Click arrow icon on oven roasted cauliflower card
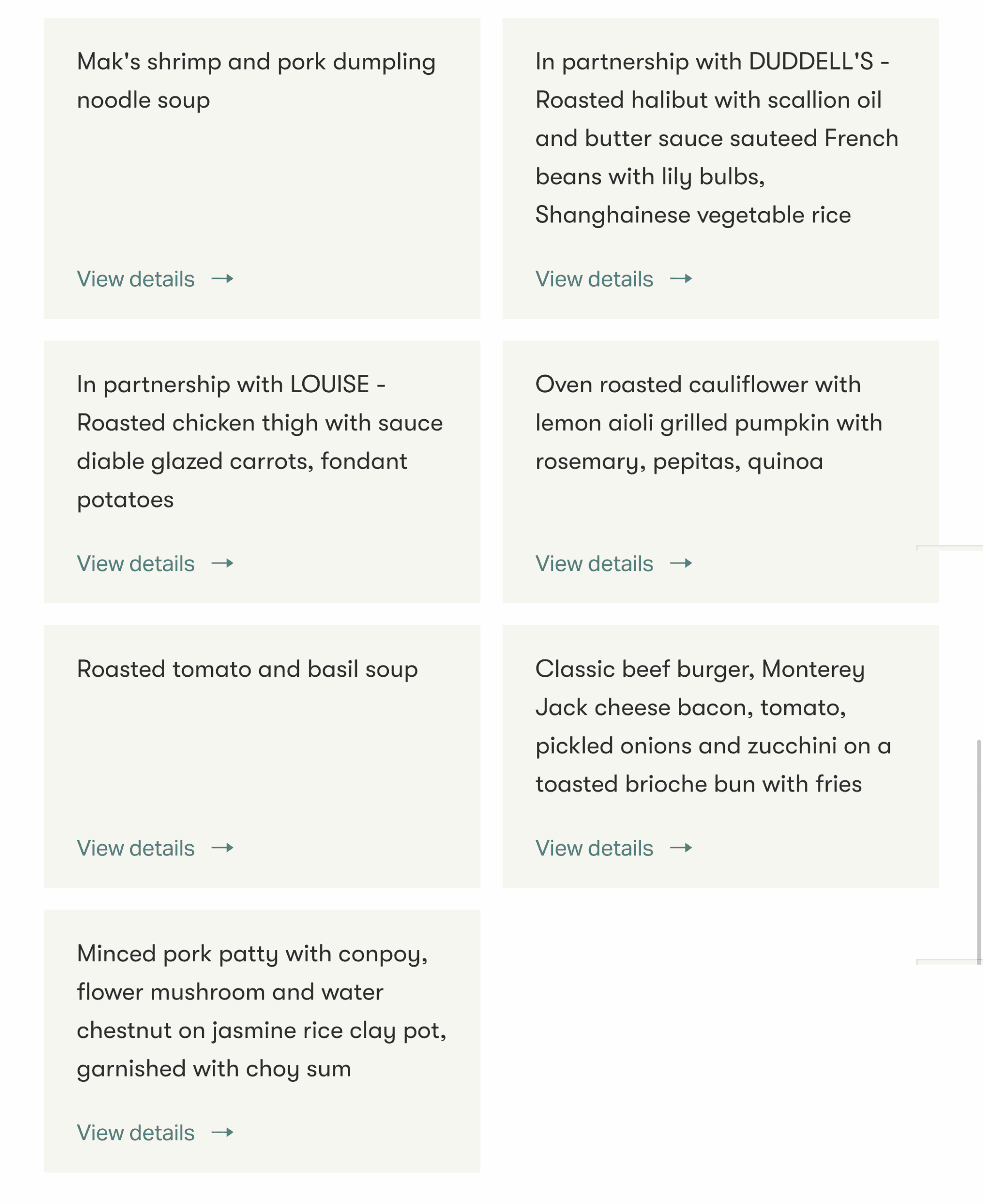 coord(681,563)
